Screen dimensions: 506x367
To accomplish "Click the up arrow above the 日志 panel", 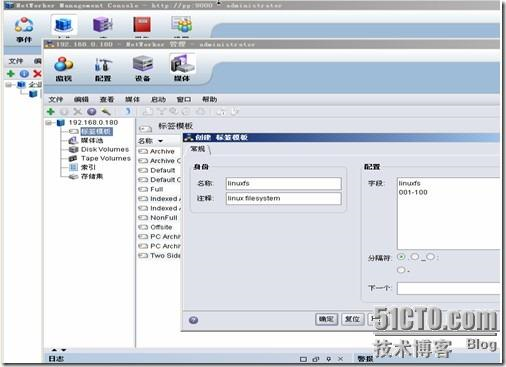I will [x=54, y=350].
